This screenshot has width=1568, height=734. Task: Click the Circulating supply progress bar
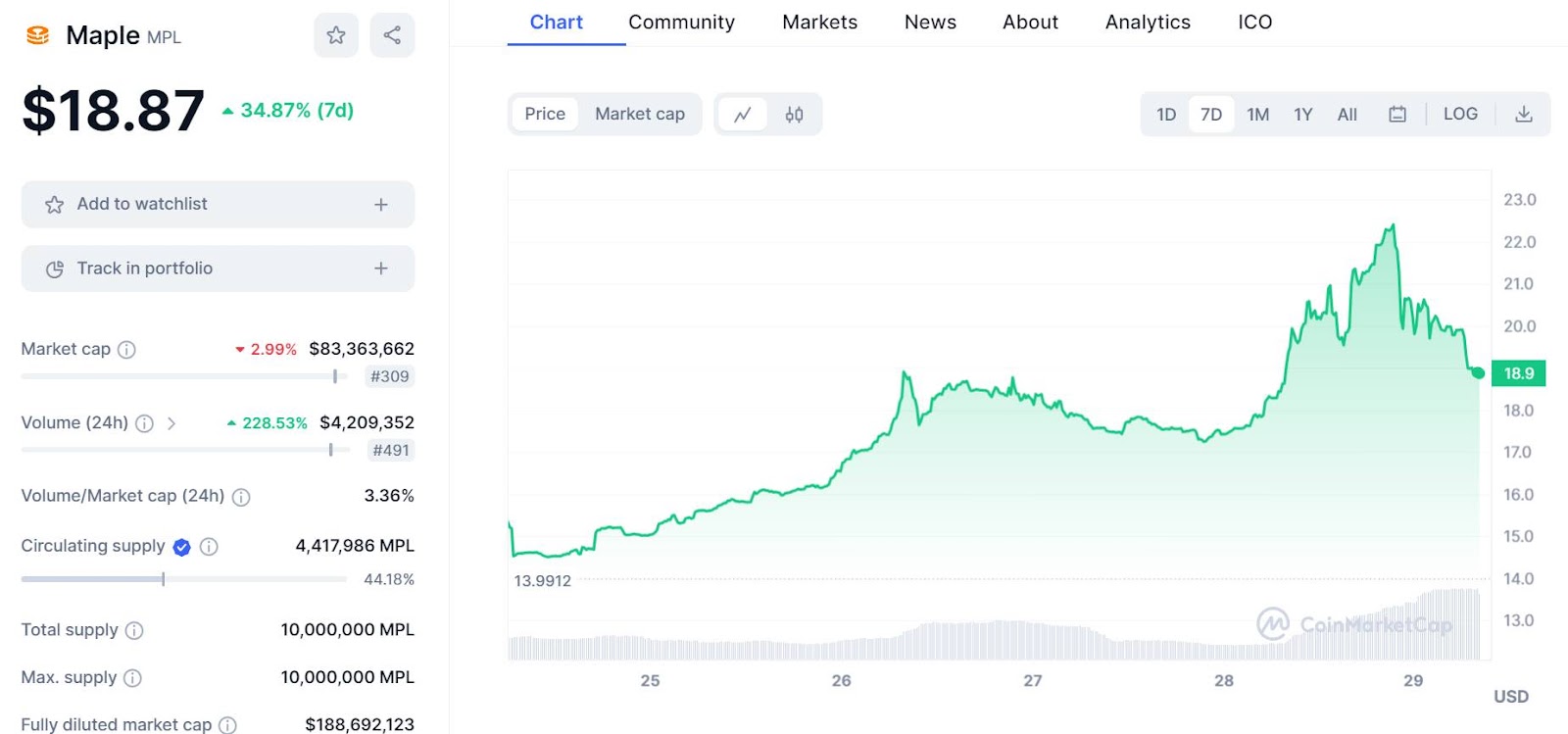click(184, 579)
